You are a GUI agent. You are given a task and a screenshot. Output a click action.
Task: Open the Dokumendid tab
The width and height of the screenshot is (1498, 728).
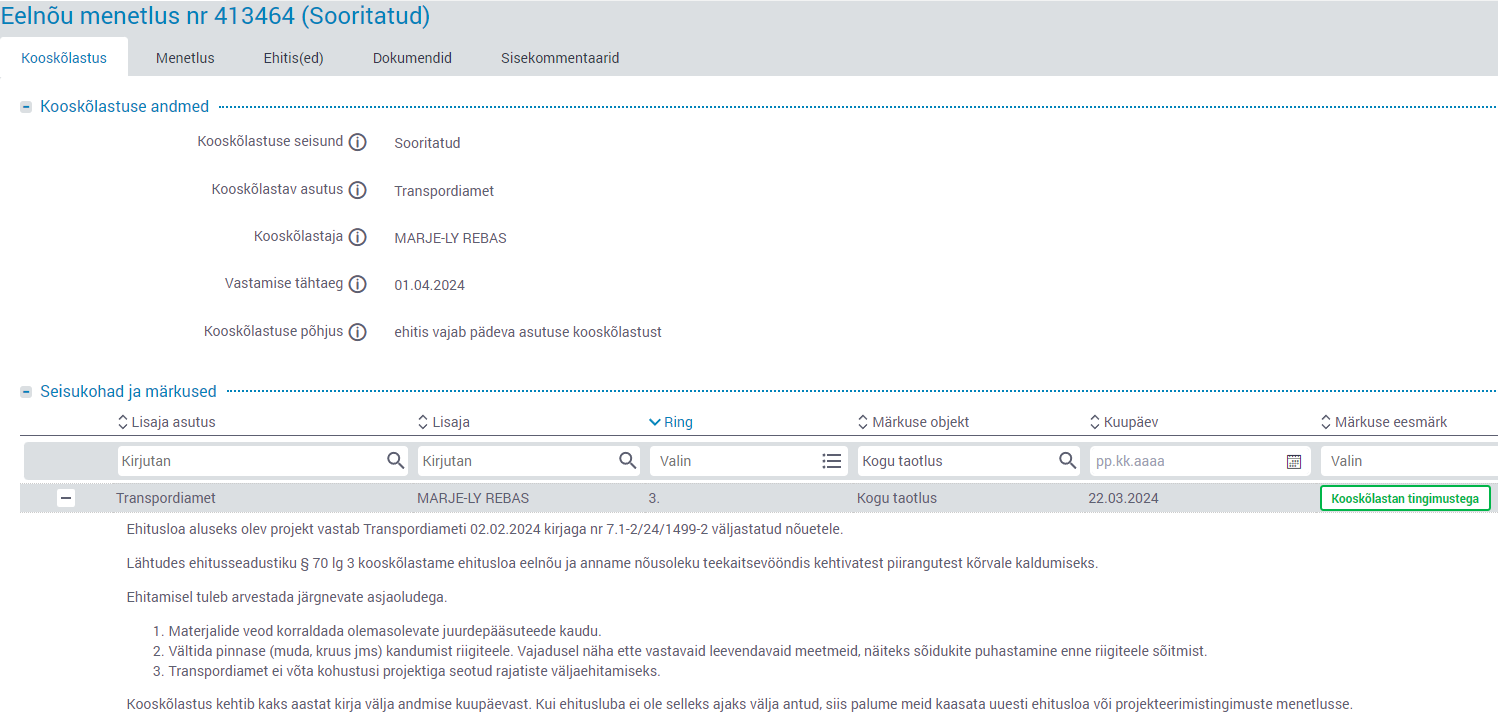tap(412, 58)
